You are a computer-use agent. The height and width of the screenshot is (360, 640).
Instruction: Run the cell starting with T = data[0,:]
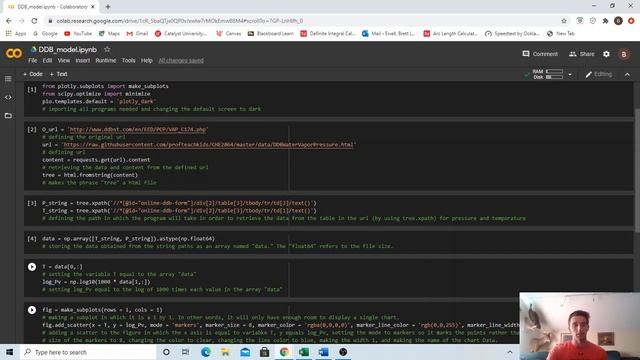click(x=32, y=267)
